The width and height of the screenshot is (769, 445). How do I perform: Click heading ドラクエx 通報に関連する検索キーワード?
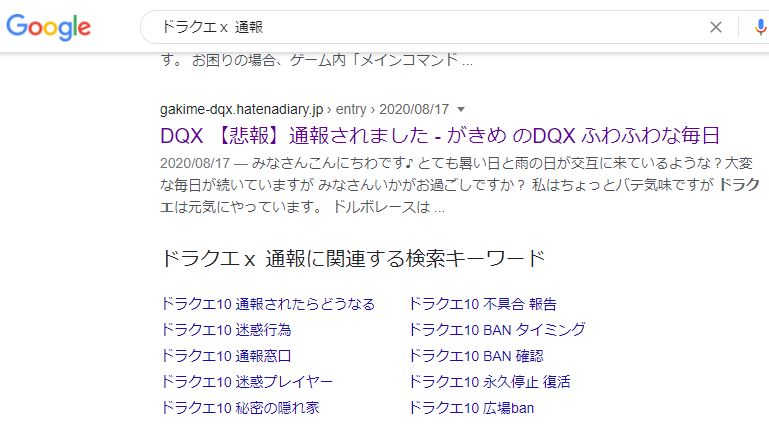point(353,259)
